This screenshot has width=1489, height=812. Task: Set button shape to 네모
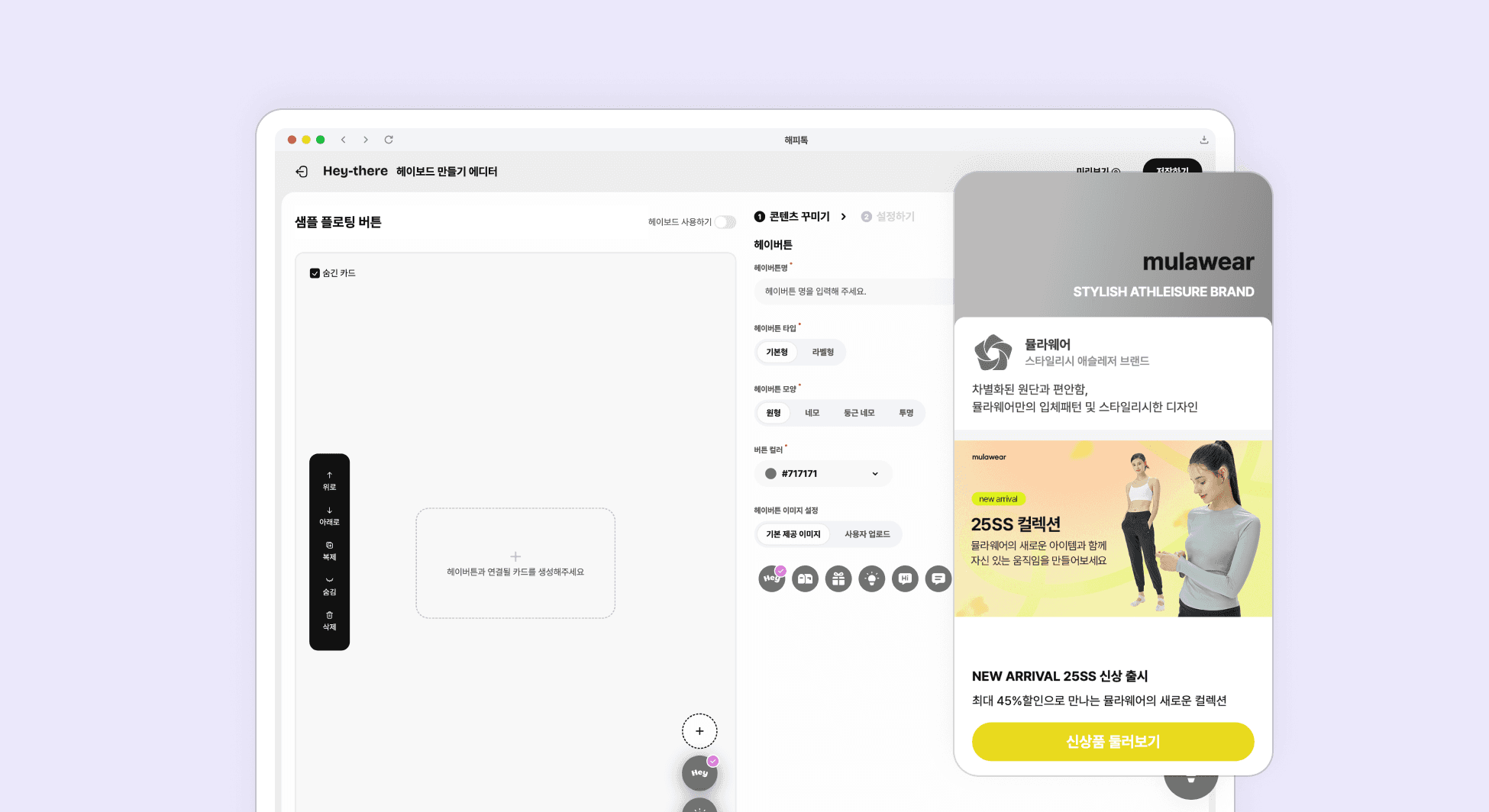point(812,413)
